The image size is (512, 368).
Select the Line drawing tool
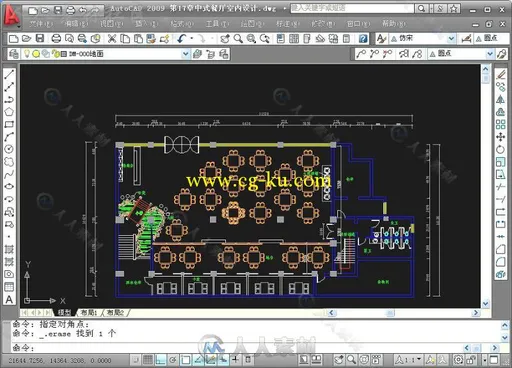point(9,75)
